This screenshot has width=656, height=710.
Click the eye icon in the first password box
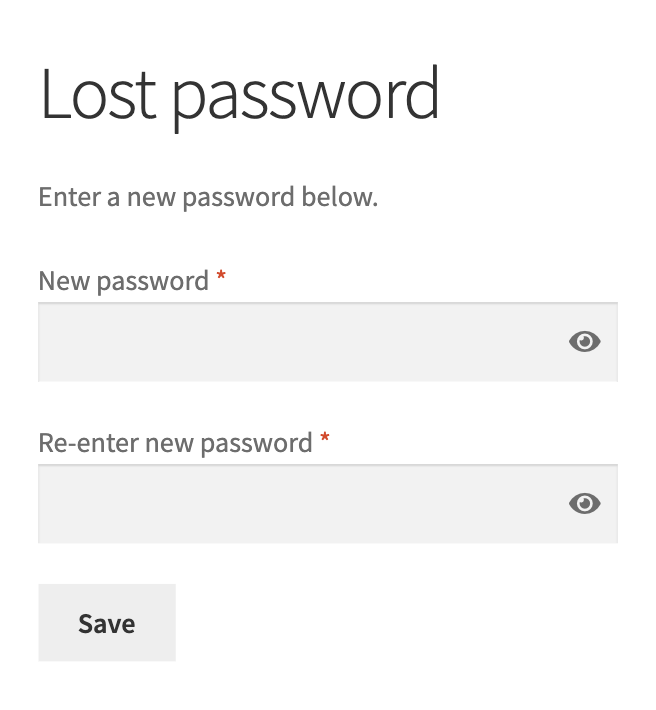[x=584, y=341]
